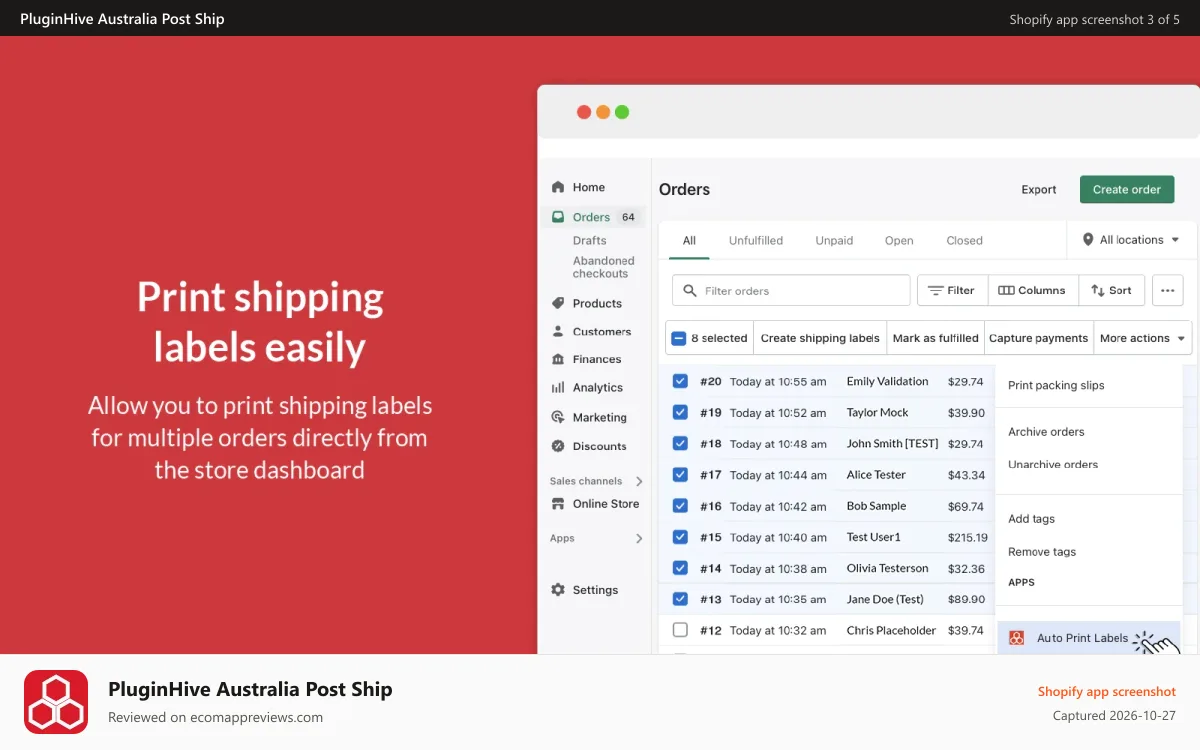Click the Sort button

click(x=1111, y=291)
